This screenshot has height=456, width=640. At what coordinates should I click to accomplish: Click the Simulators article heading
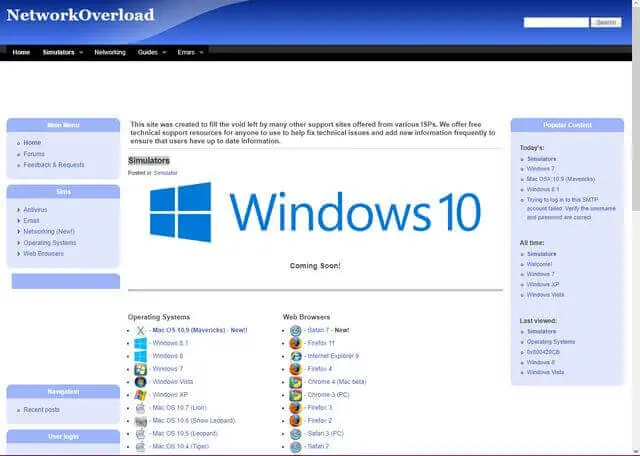pos(149,160)
